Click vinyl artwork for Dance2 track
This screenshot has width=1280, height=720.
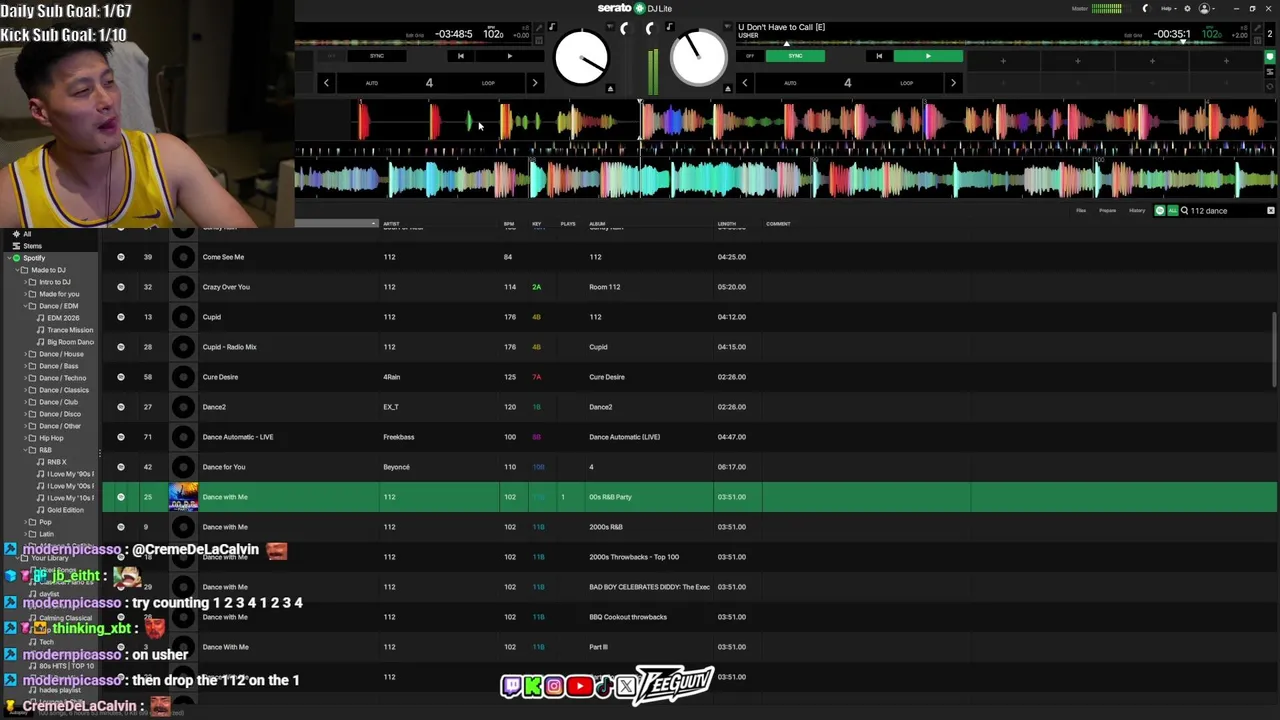click(x=183, y=407)
